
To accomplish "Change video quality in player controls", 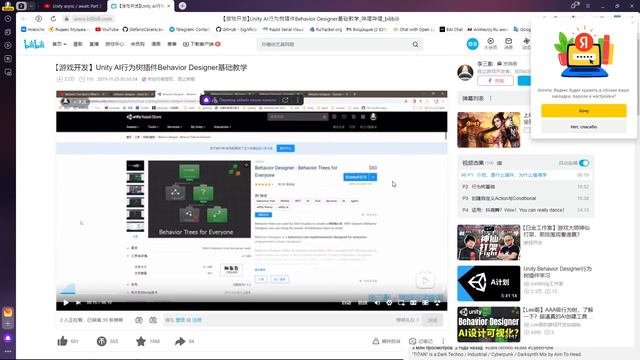I will click(x=346, y=302).
